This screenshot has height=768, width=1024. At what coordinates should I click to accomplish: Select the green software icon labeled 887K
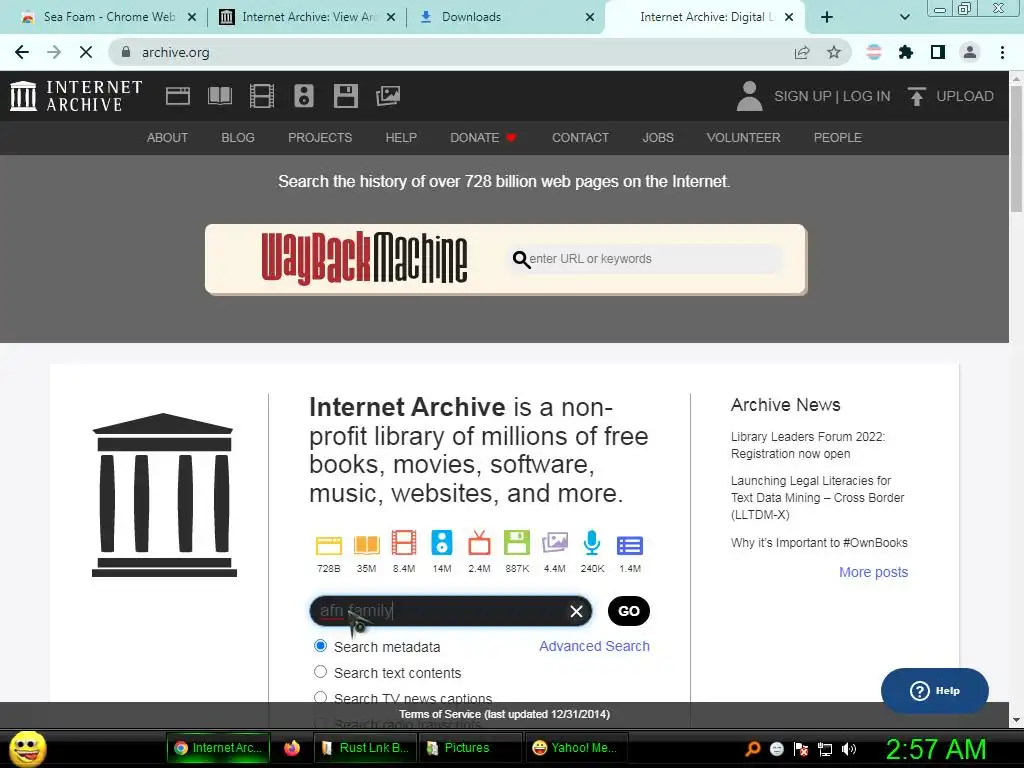click(x=517, y=543)
